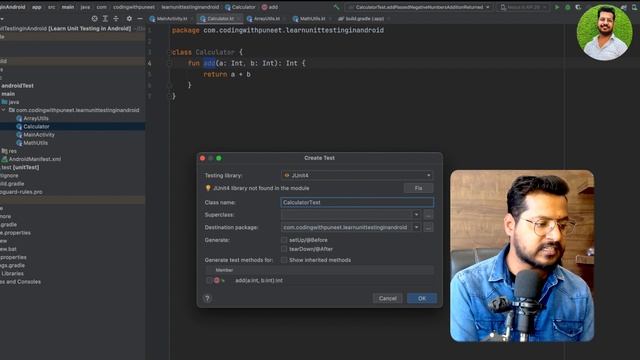640x360 pixels.
Task: Tick the add(a:Int, b:Int) member checkbox
Action: [209, 280]
